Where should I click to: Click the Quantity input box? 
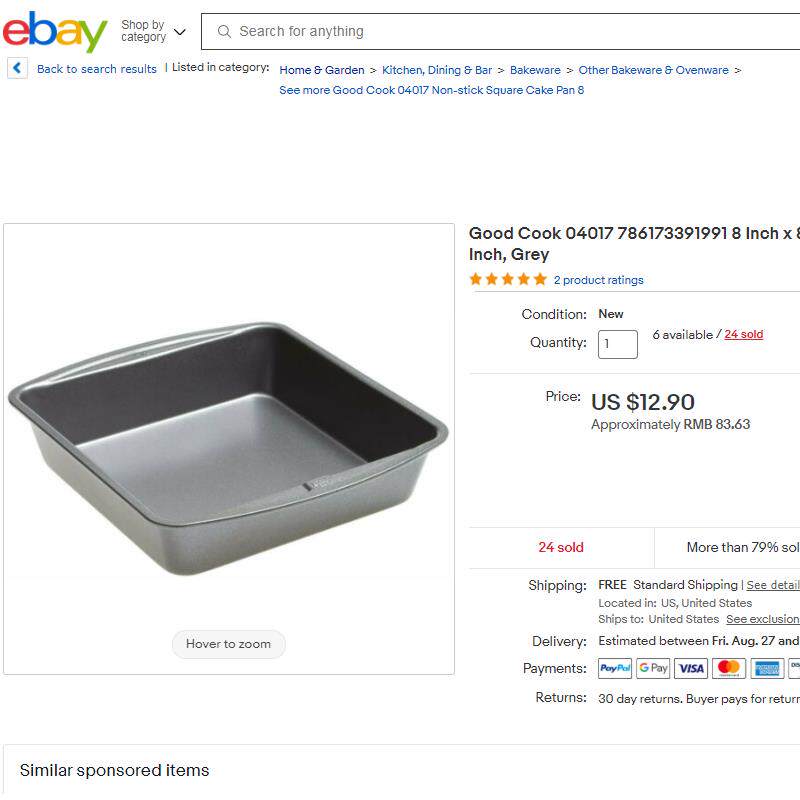[x=617, y=344]
